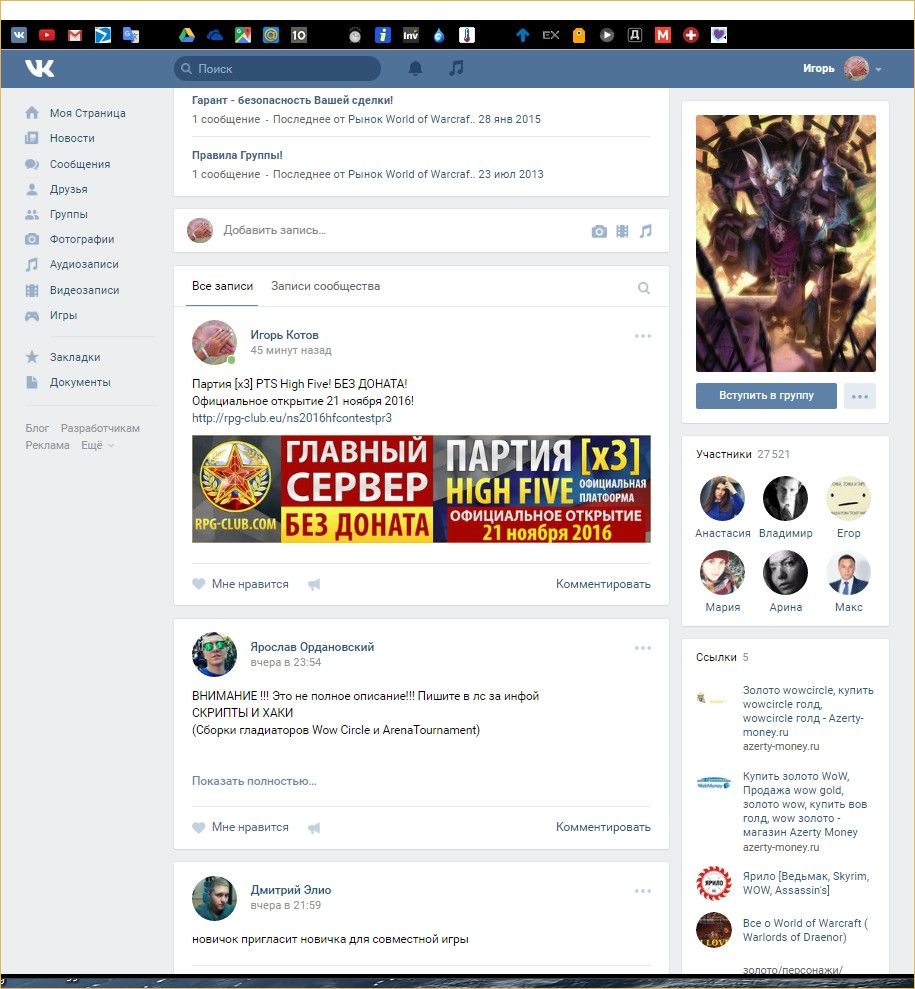Expand the Ещё footer dropdown
Screen dimensions: 915x989
(x=97, y=445)
